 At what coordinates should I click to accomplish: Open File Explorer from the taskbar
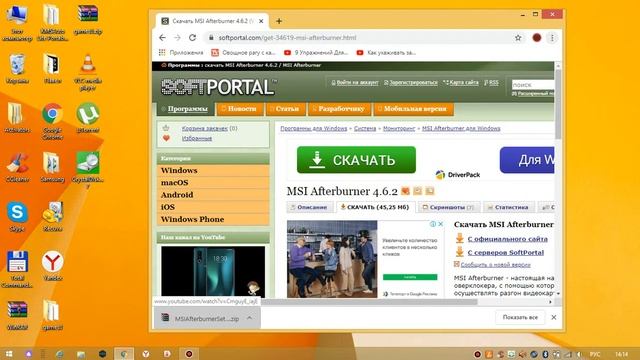tap(81, 354)
